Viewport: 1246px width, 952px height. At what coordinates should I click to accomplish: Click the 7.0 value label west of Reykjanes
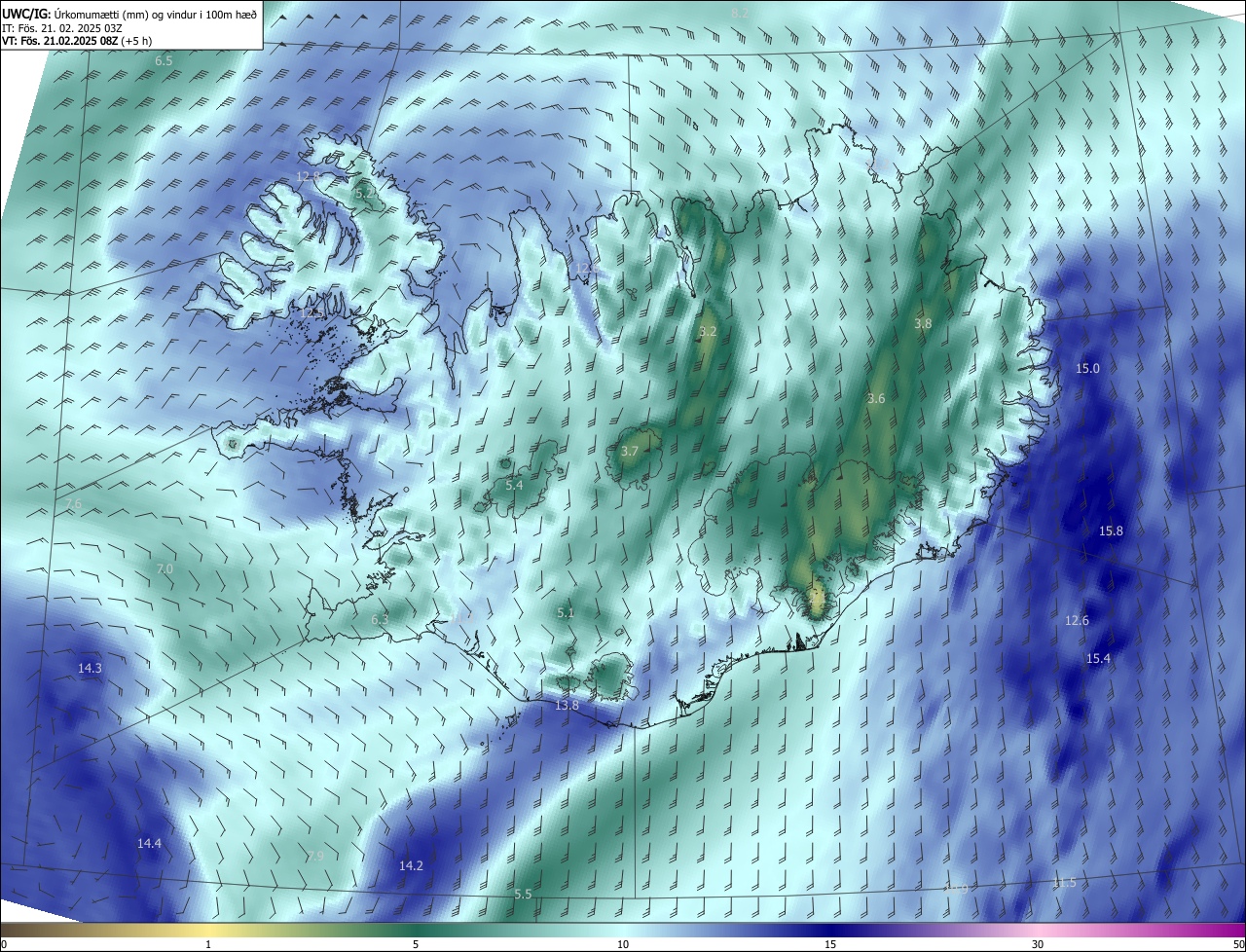click(x=165, y=568)
